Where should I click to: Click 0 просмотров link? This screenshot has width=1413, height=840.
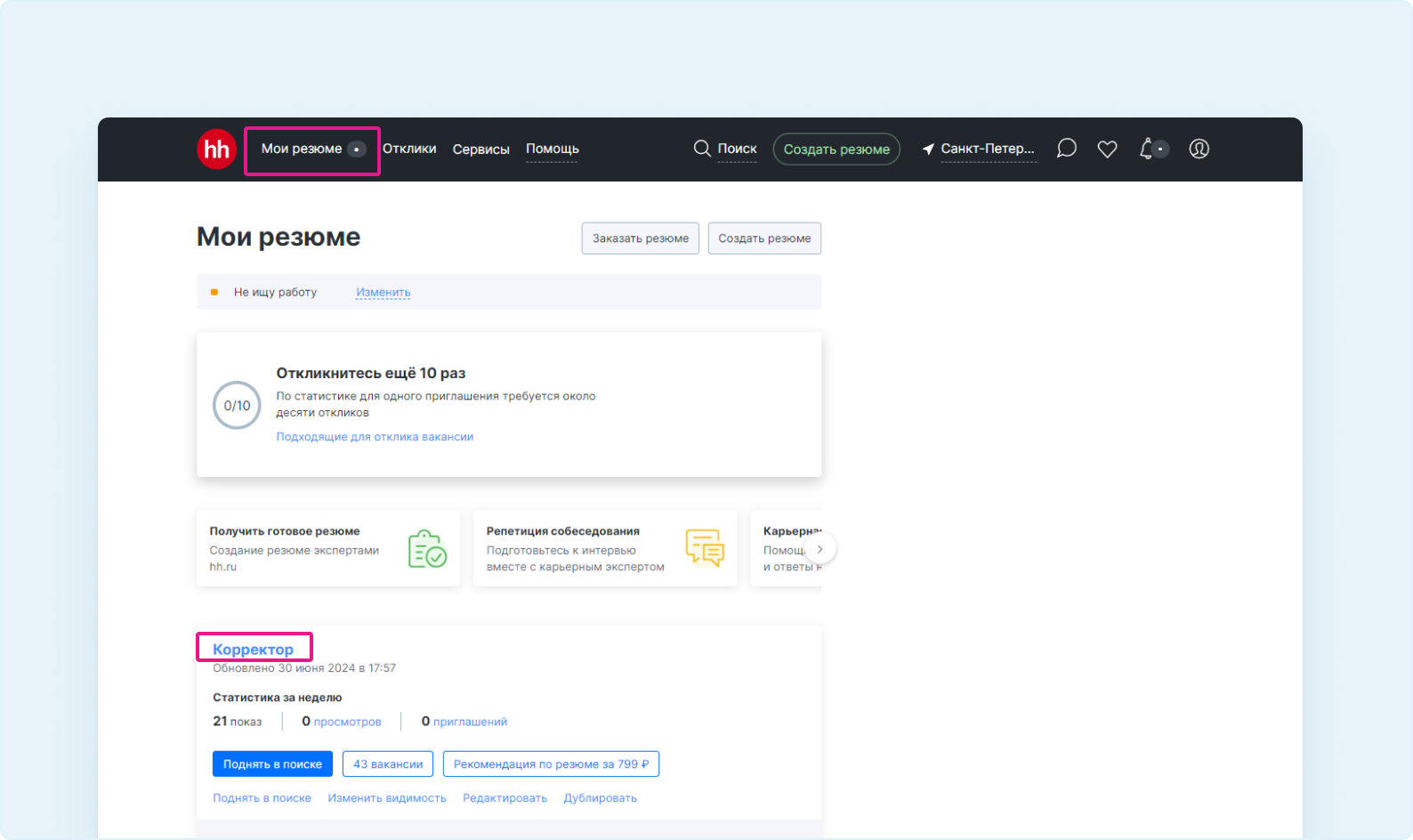point(342,722)
